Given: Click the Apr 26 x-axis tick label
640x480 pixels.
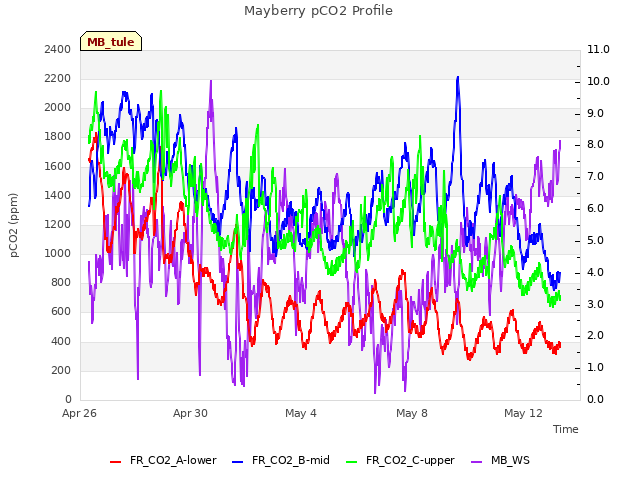Looking at the screenshot, I should [79, 413].
